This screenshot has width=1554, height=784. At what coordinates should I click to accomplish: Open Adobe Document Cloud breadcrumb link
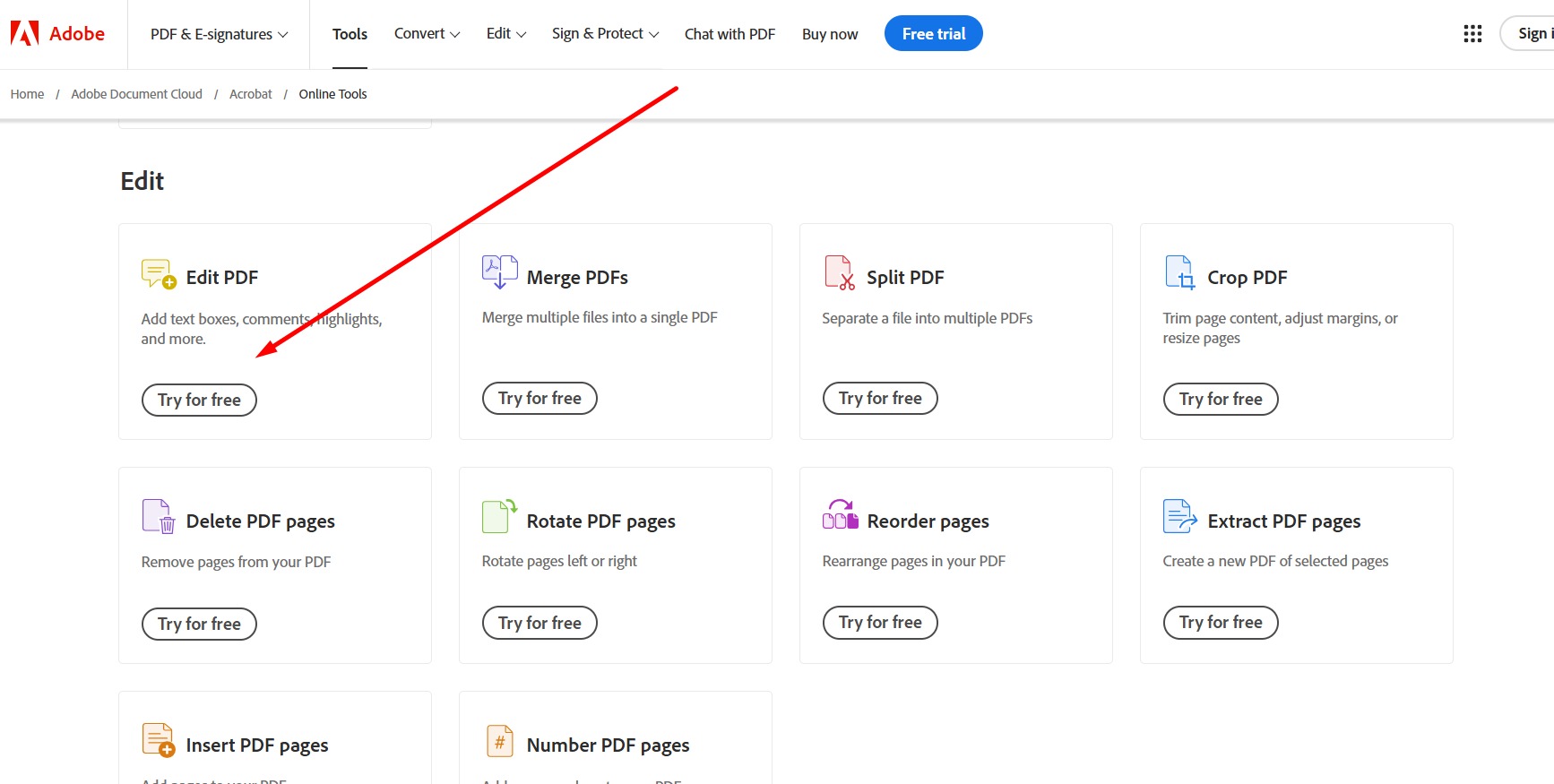[x=136, y=94]
